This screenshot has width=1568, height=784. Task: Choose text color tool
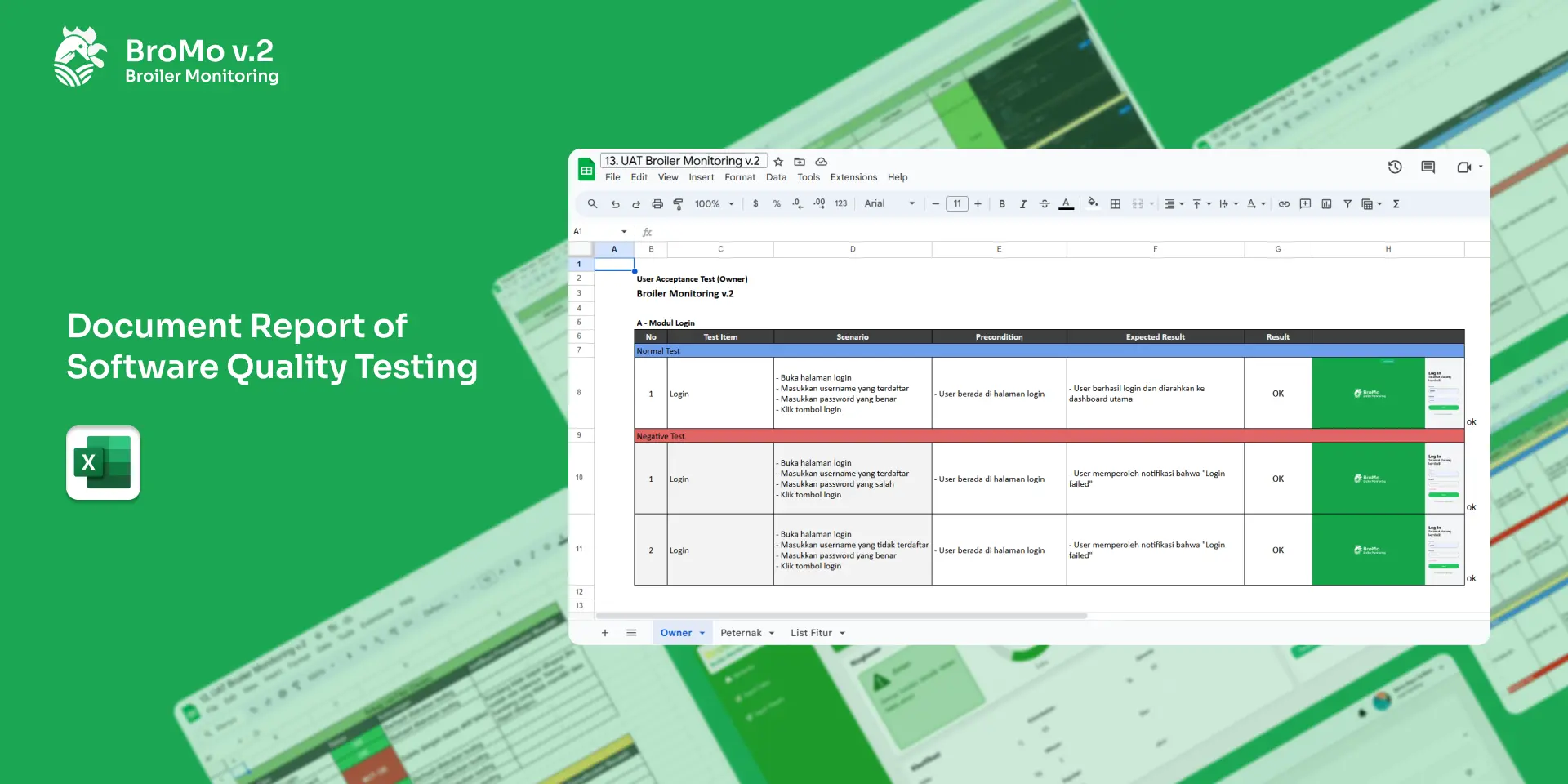[x=1066, y=204]
